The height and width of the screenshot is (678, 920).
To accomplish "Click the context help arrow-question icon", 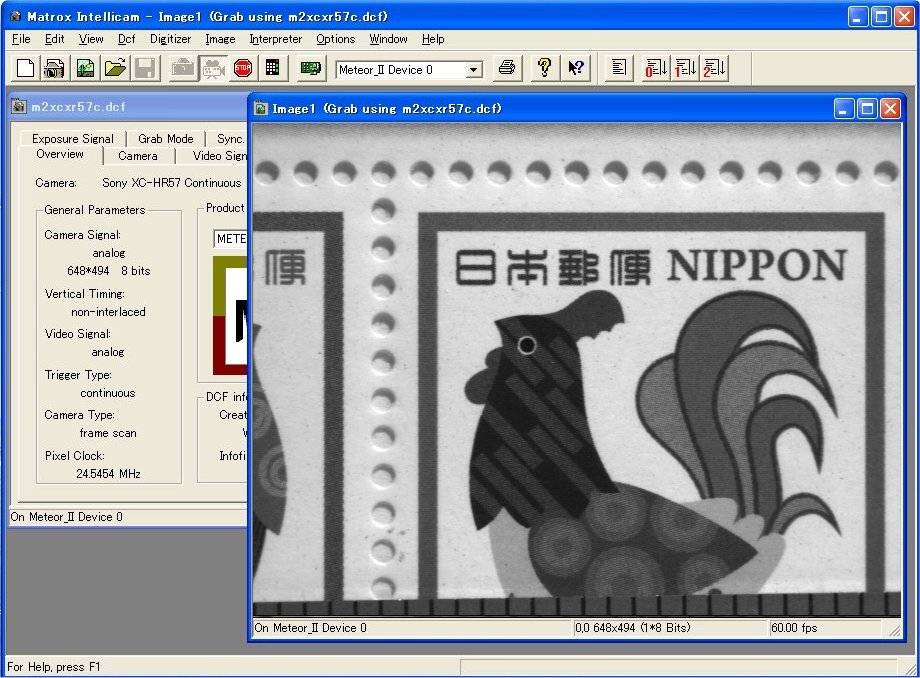I will (576, 68).
